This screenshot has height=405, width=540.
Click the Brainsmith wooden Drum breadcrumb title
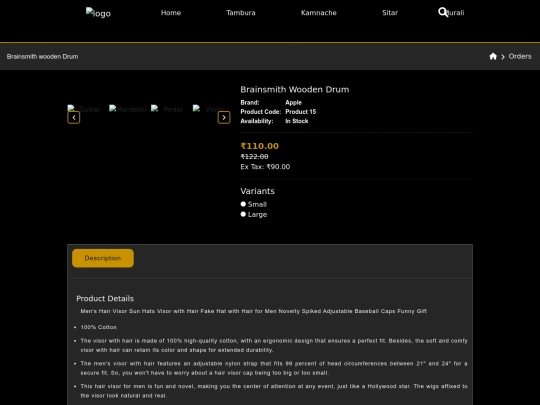pyautogui.click(x=42, y=56)
